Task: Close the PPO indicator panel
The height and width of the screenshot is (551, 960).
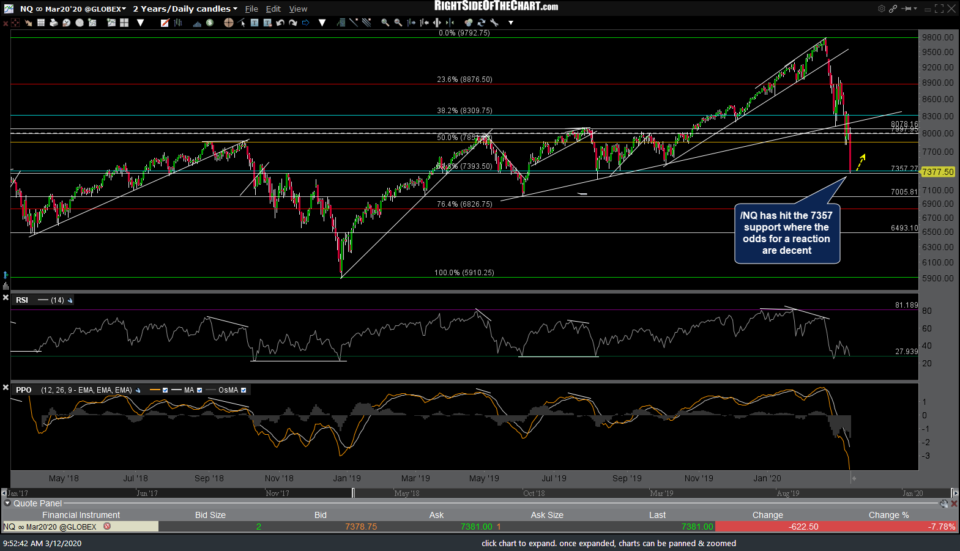Action: pos(6,388)
